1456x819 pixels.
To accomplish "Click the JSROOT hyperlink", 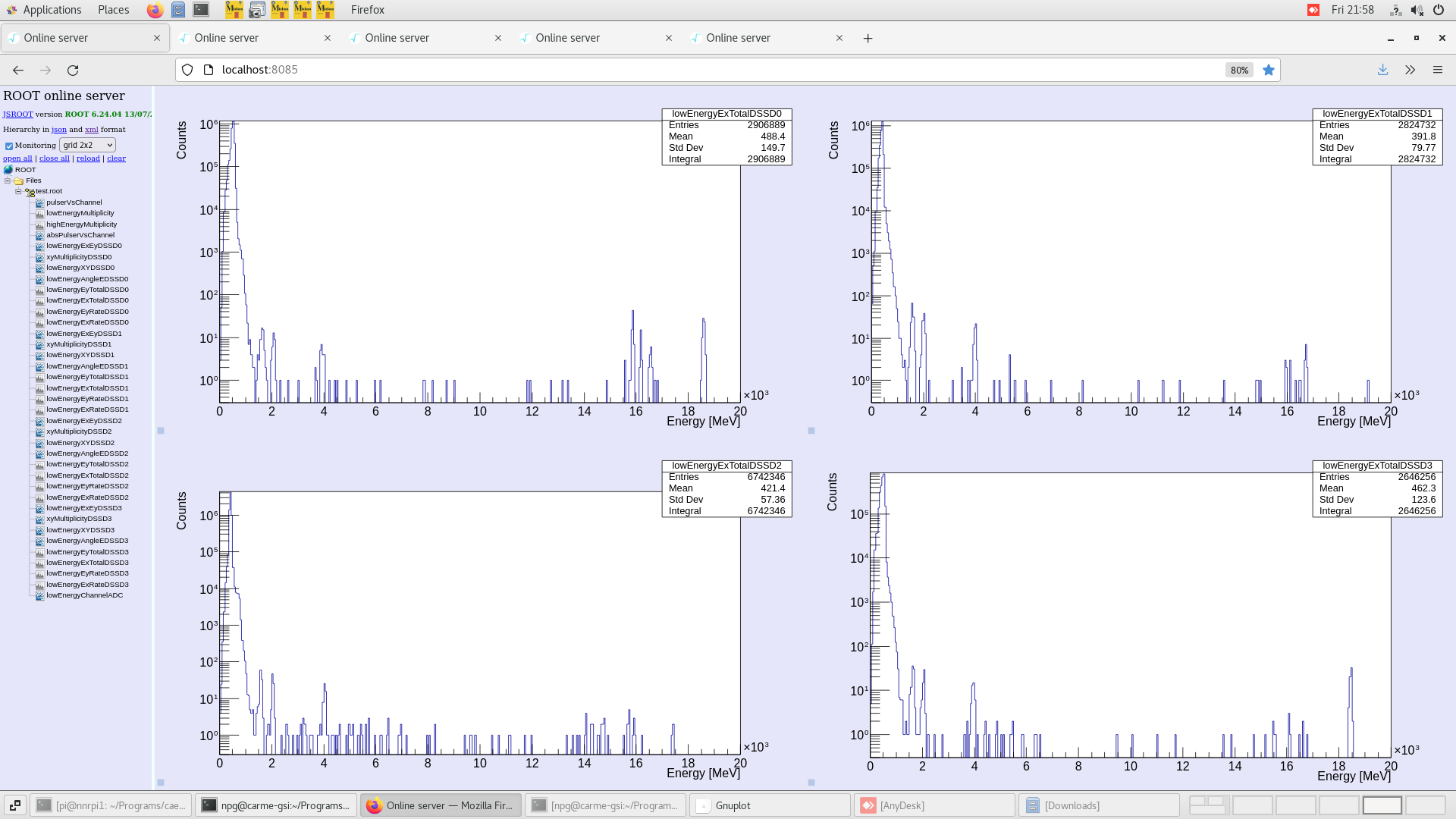I will 17,114.
